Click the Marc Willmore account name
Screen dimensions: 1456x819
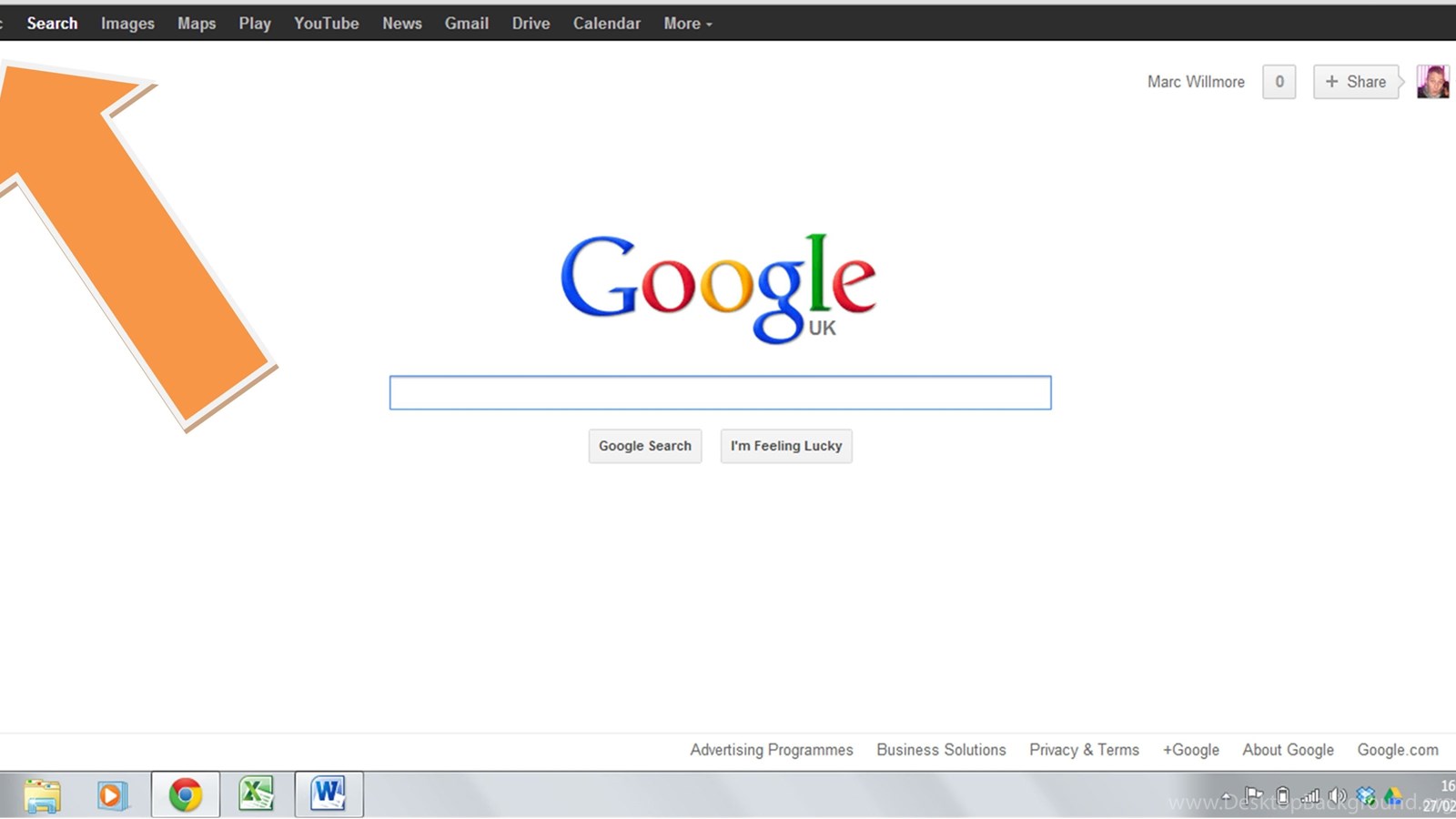[1196, 82]
